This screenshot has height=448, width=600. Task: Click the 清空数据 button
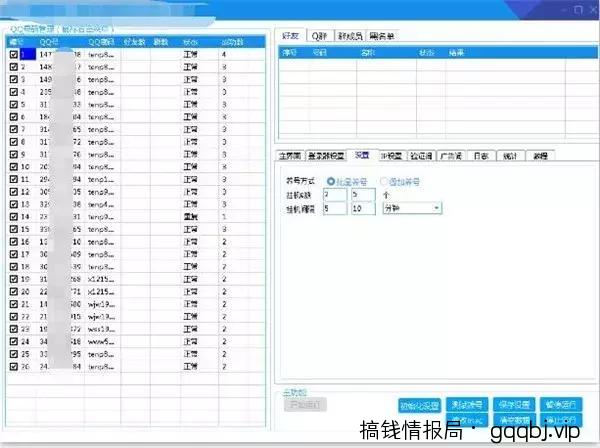pyautogui.click(x=514, y=420)
